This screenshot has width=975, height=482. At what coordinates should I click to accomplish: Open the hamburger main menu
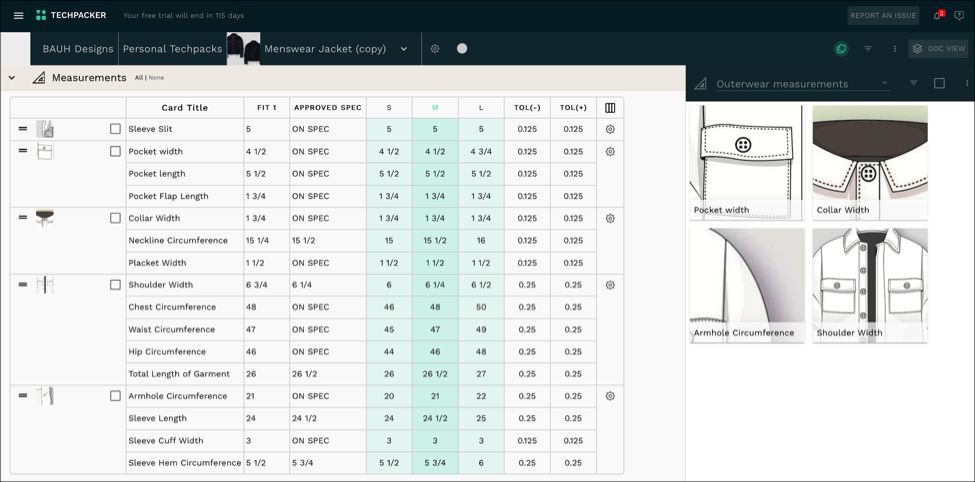coord(19,15)
